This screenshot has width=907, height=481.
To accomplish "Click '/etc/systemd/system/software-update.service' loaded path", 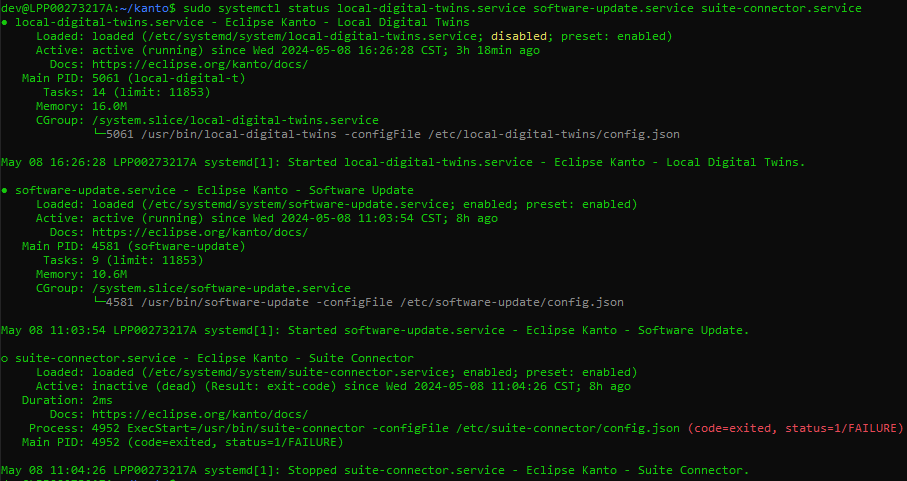I will click(x=298, y=204).
